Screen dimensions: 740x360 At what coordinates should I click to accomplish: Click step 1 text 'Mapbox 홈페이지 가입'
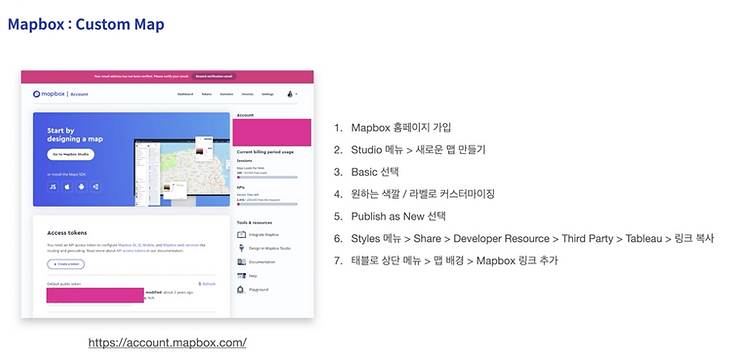[x=401, y=127]
